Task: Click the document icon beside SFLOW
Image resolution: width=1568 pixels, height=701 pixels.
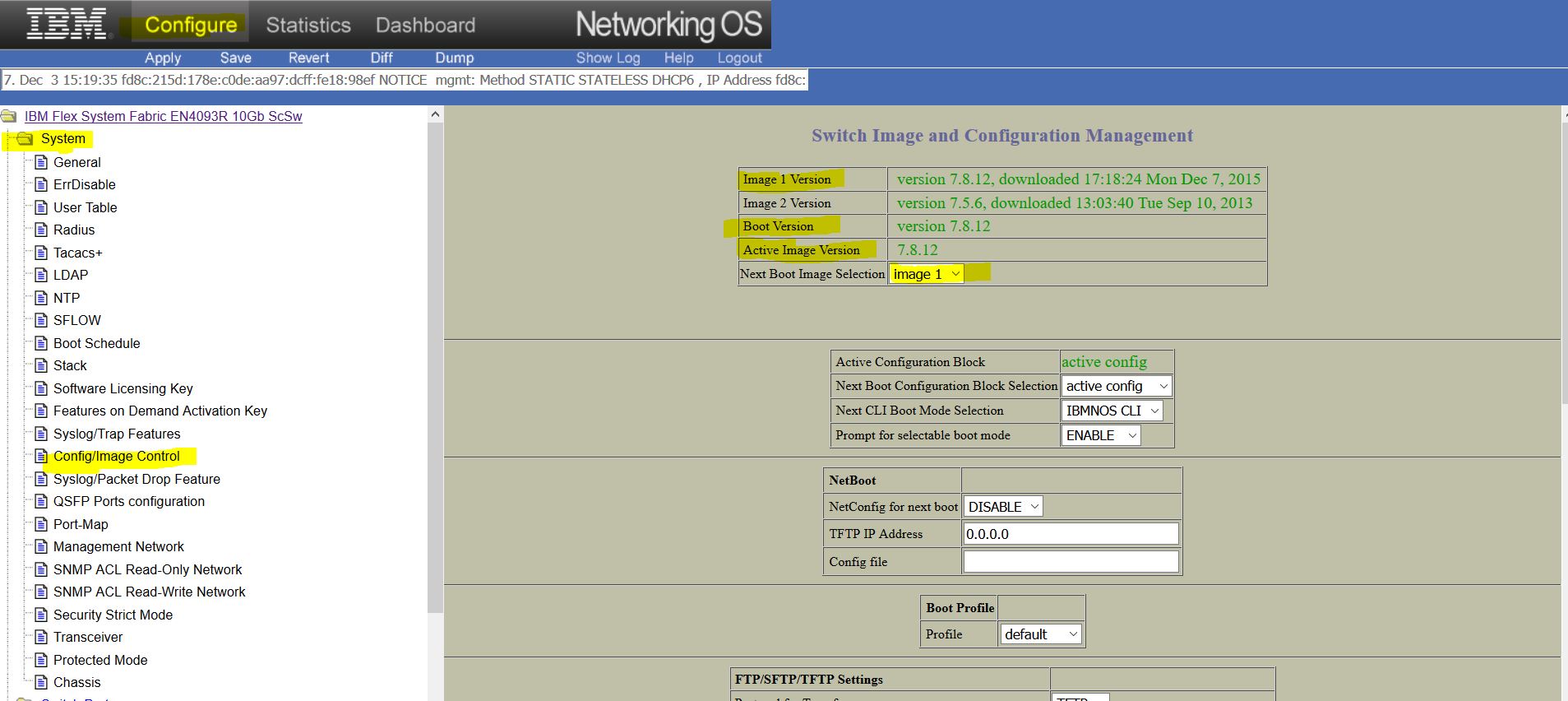Action: click(x=41, y=320)
